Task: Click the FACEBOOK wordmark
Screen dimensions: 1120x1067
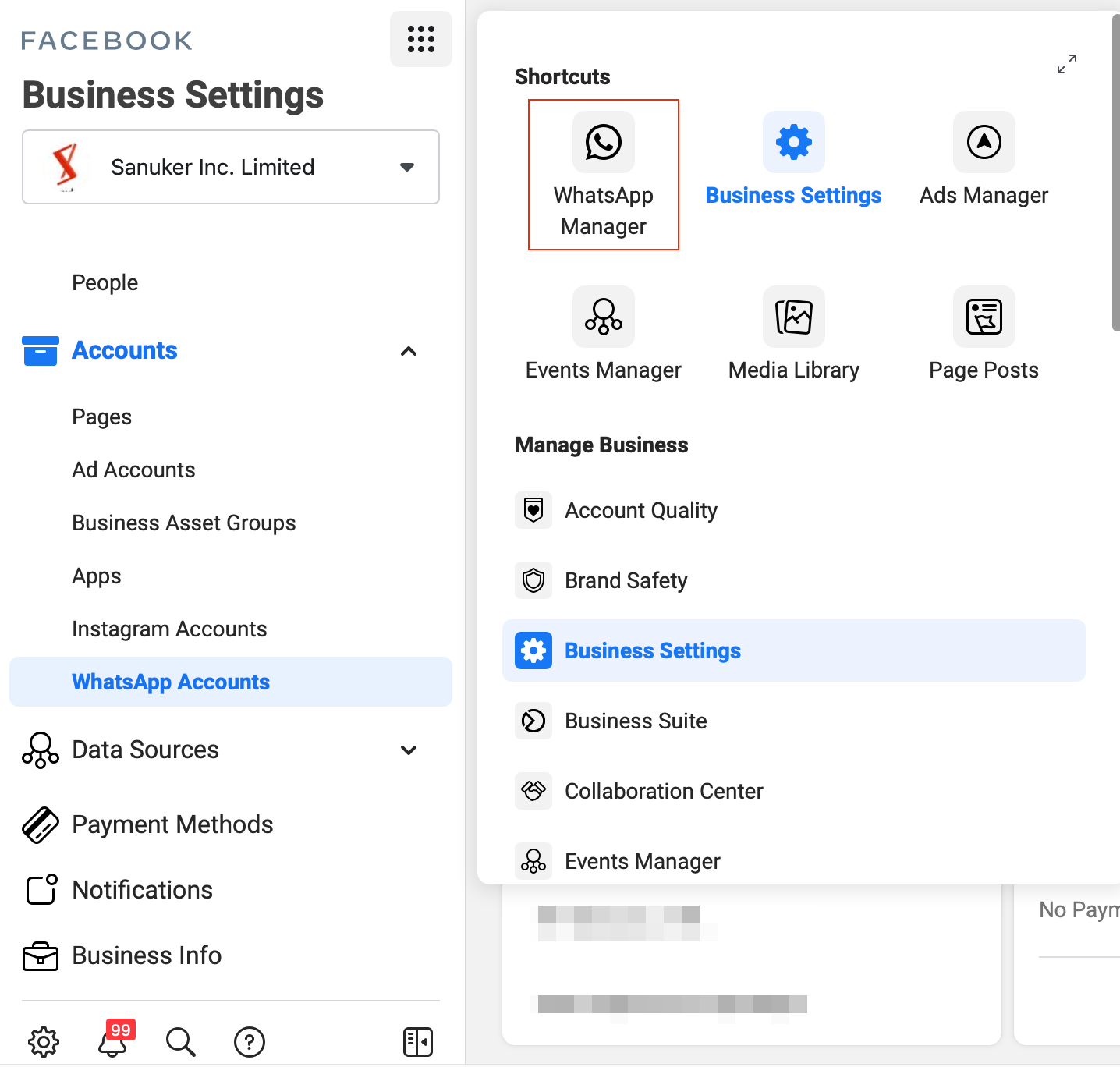Action: click(107, 41)
